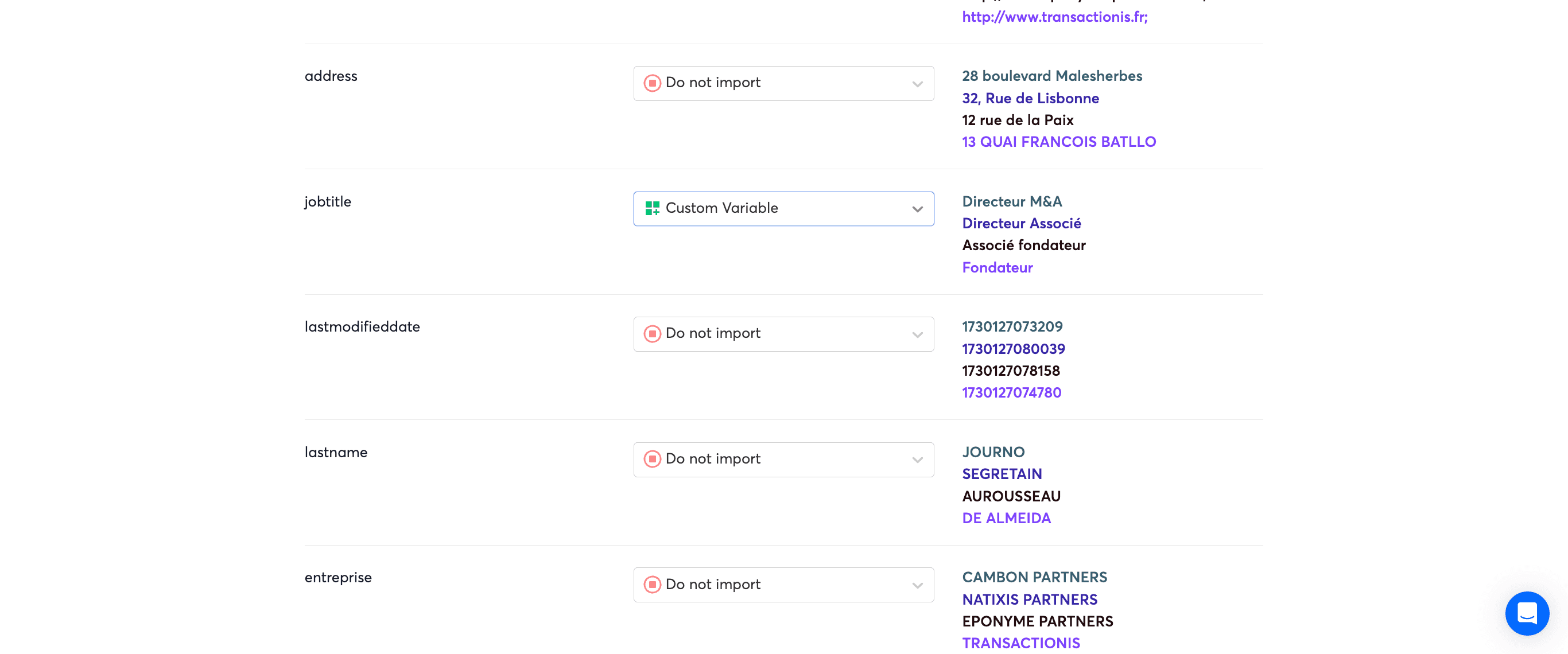The image size is (1568, 654).
Task: Expand chevron of lastname dropdown
Action: [x=917, y=460]
